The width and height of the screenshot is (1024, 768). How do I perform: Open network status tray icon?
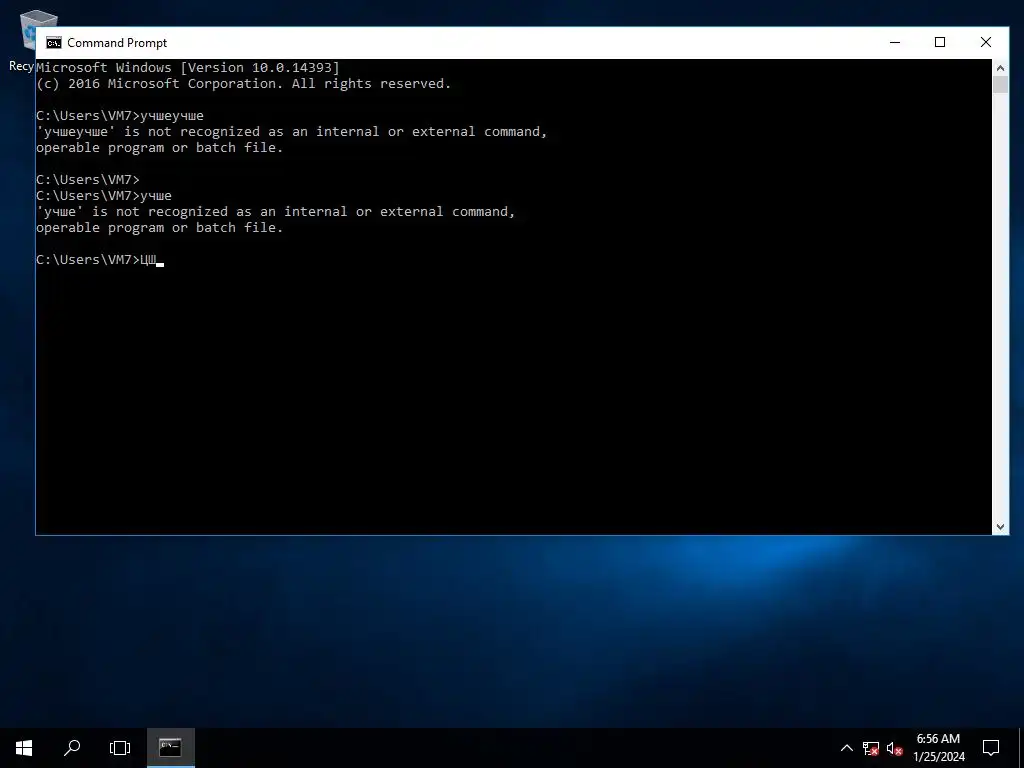tap(871, 748)
